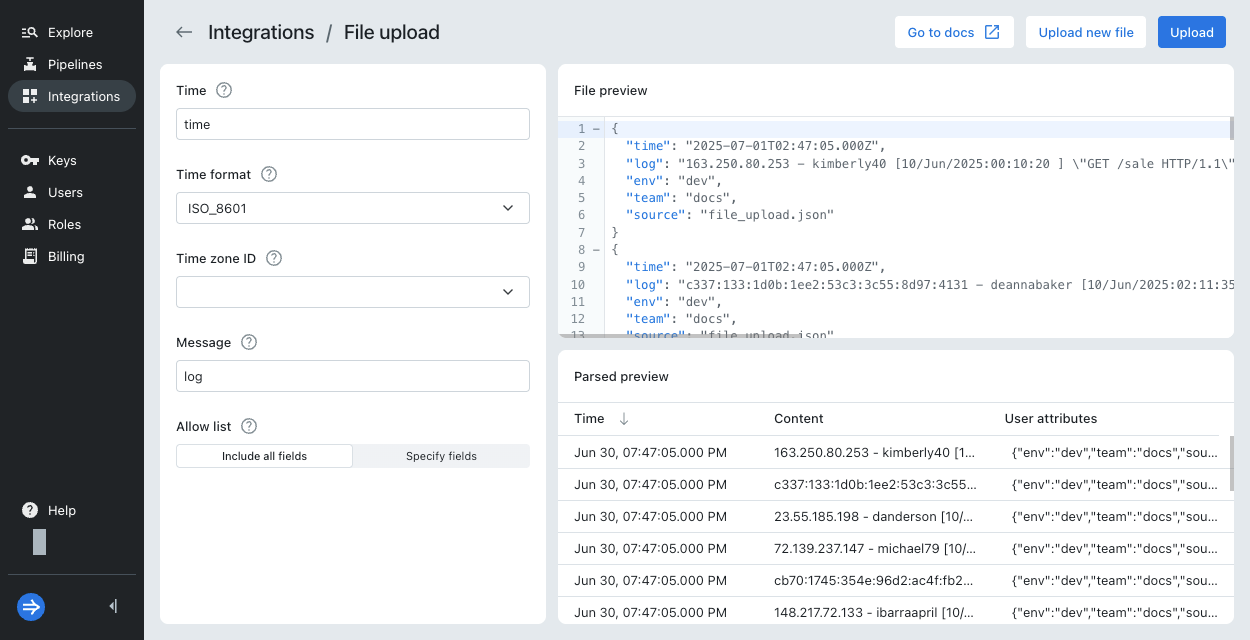Screen dimensions: 1250x640
Task: Click help icon next to Time format
Action: [x=269, y=174]
